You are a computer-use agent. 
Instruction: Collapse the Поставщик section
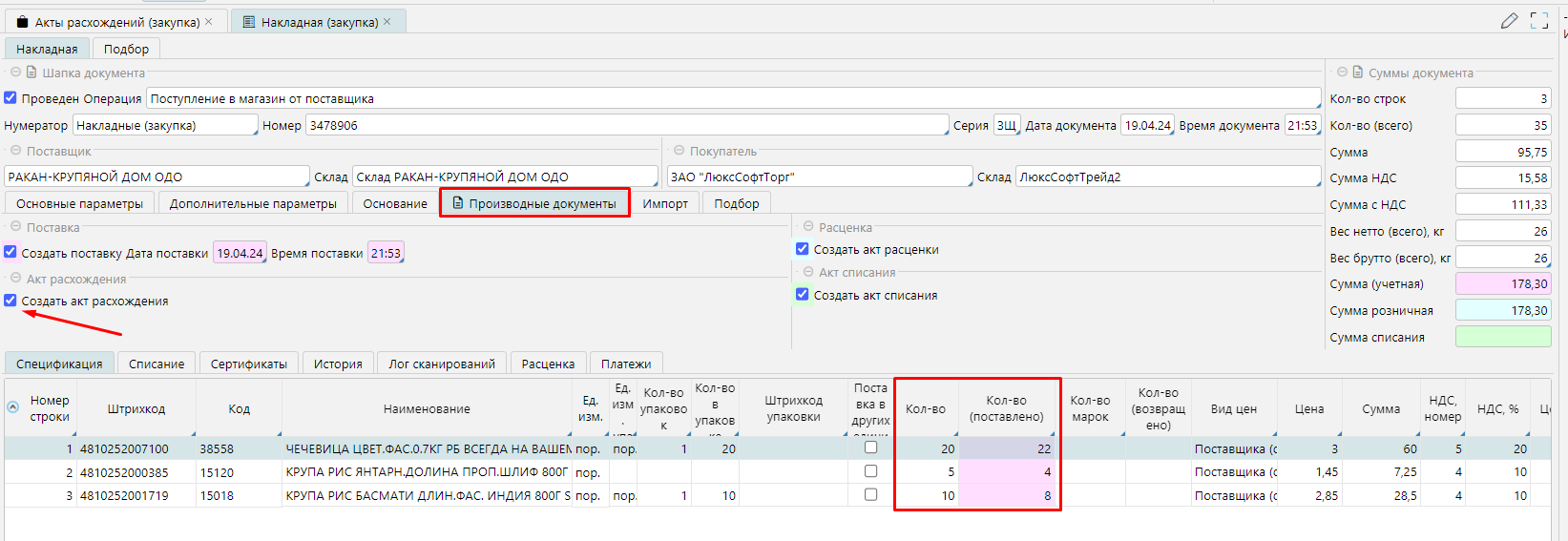click(x=15, y=151)
